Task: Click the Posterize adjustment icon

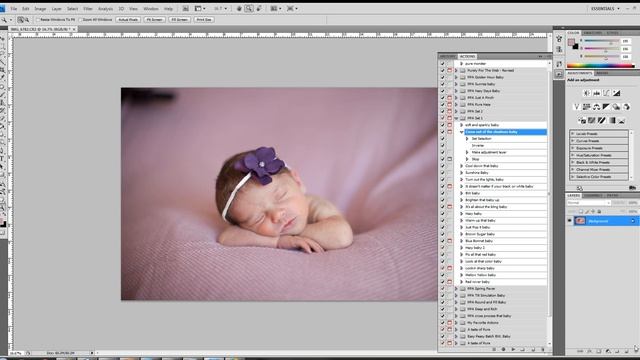Action: [591, 120]
